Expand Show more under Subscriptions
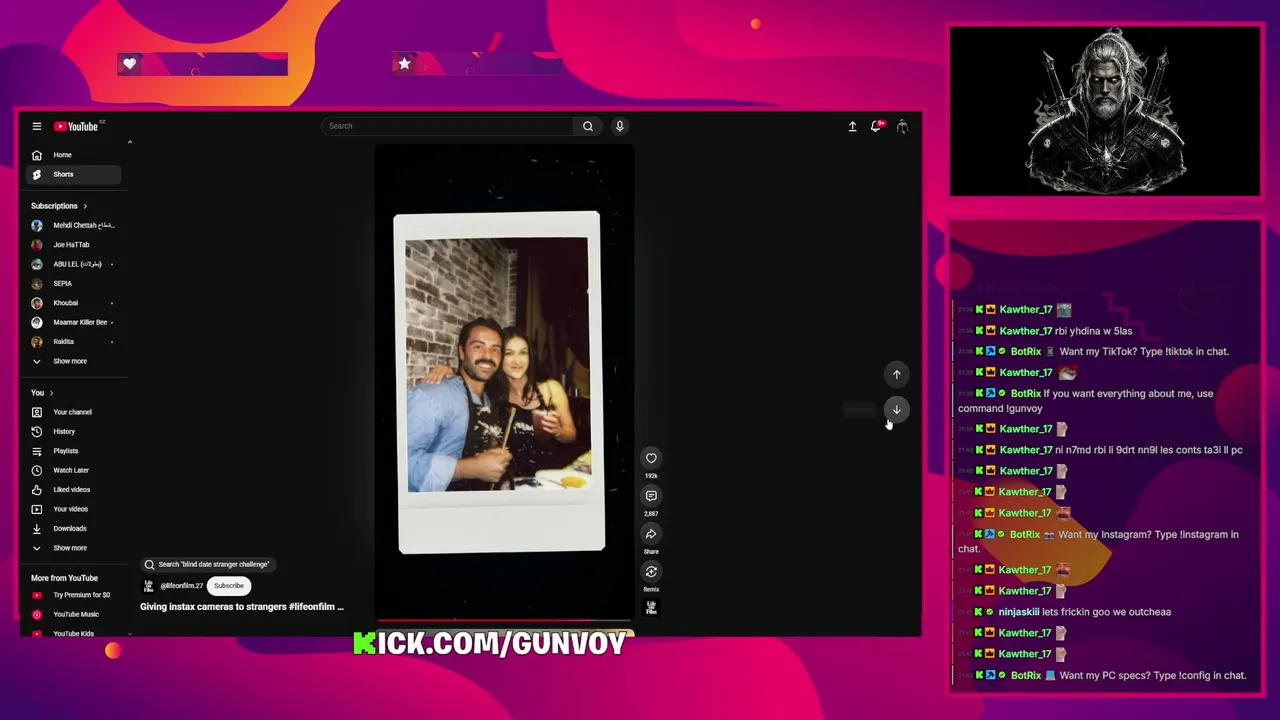 pyautogui.click(x=73, y=361)
